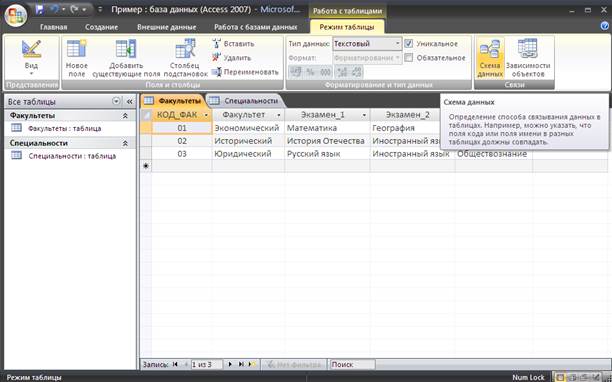The height and width of the screenshot is (382, 612).
Task: Click the Поиск search box
Action: (352, 364)
